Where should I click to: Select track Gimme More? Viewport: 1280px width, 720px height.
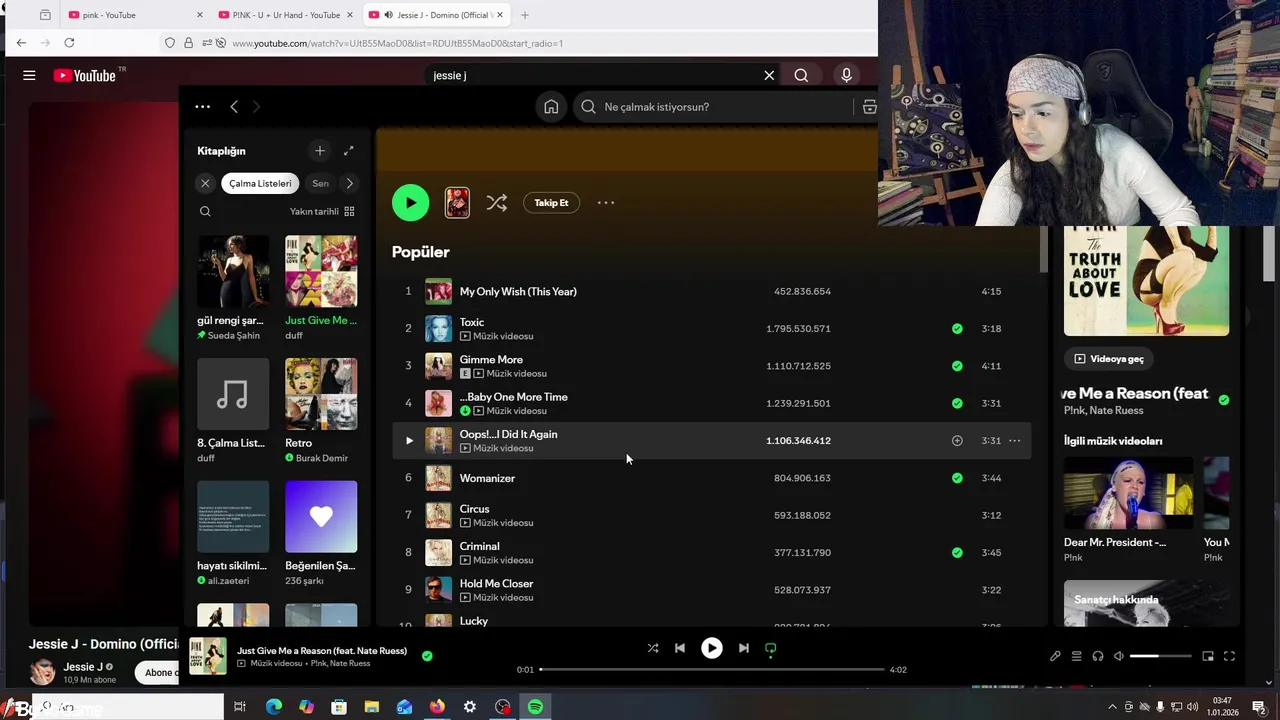point(491,359)
